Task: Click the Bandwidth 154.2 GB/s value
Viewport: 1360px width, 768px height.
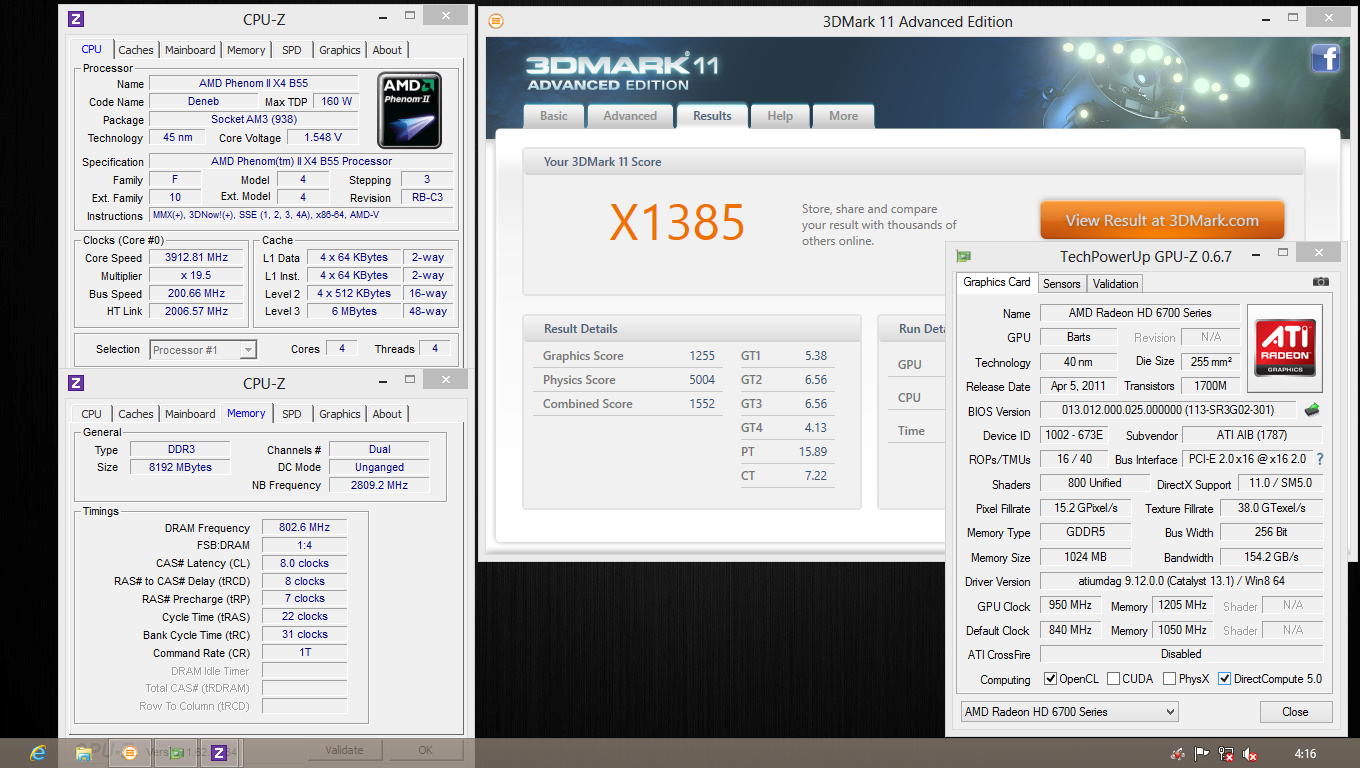Action: [x=1272, y=557]
